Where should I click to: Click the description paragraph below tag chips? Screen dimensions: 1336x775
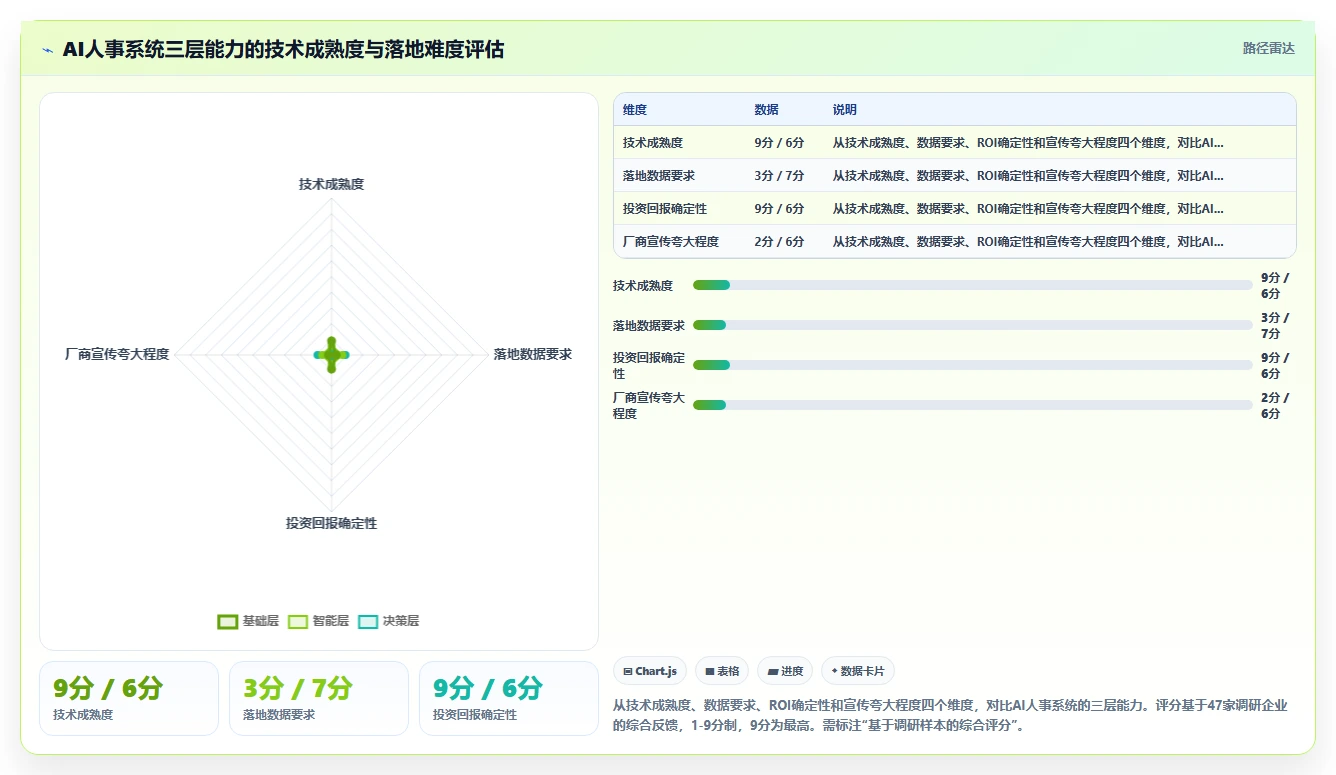point(950,715)
